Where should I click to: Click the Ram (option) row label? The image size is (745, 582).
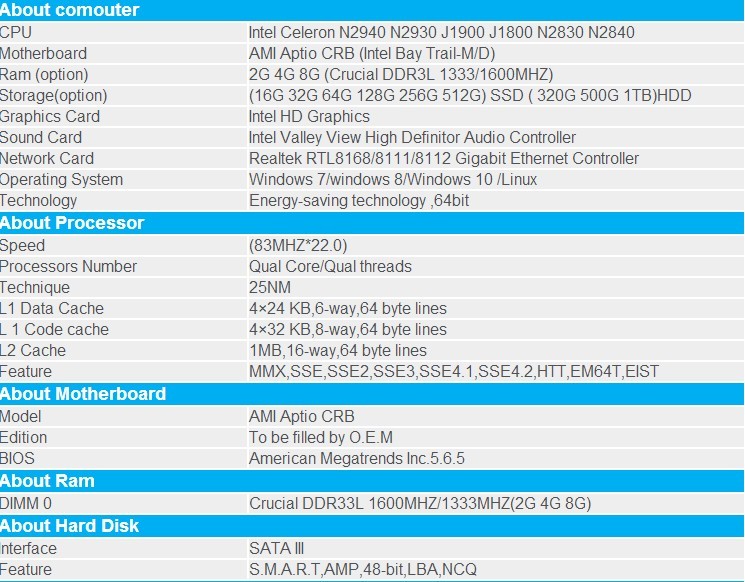point(44,75)
